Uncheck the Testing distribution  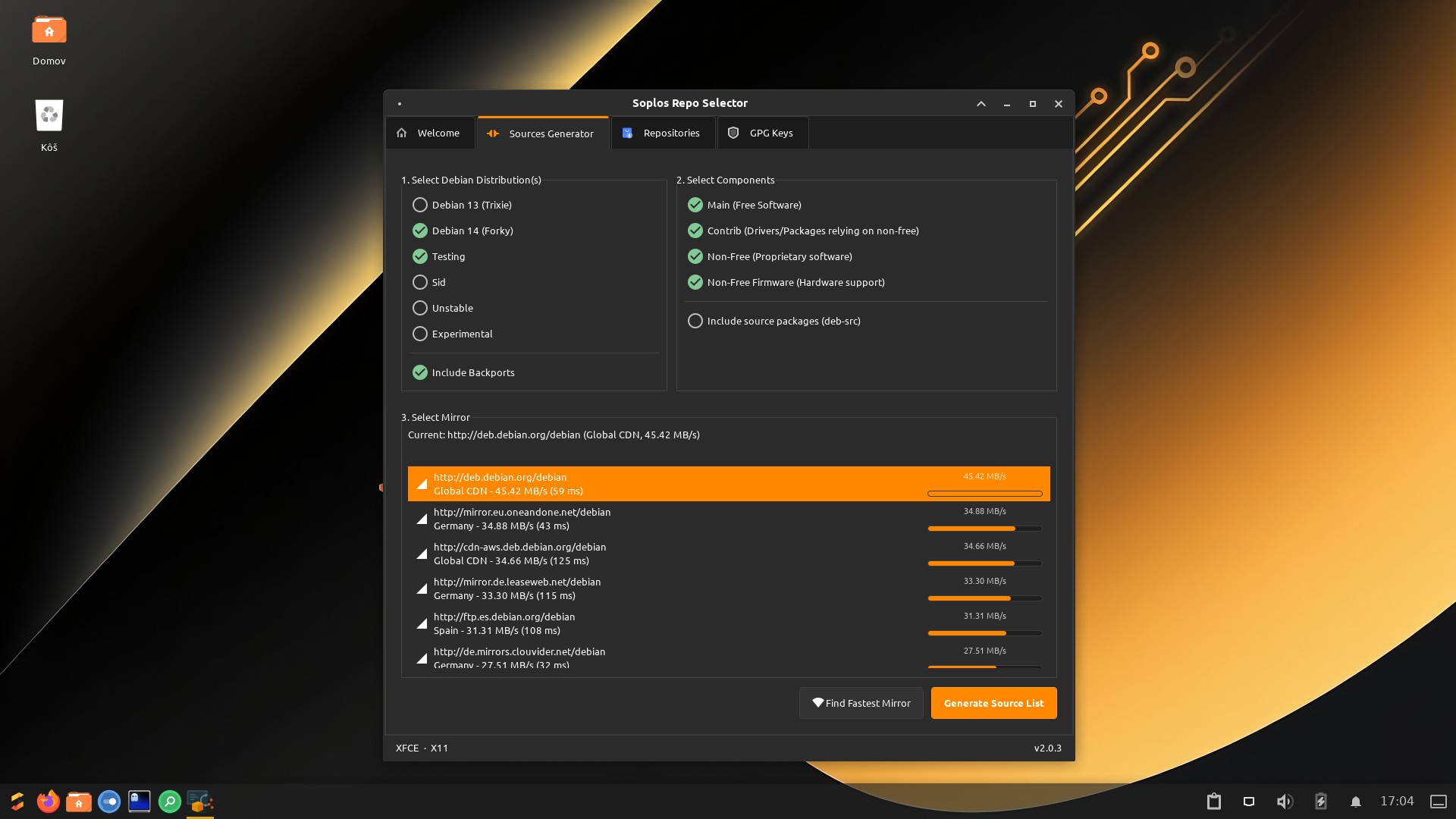pyautogui.click(x=438, y=256)
